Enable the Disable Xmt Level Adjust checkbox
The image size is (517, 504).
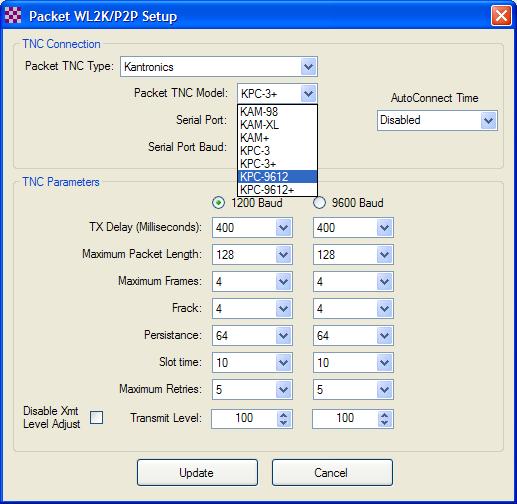click(x=96, y=417)
